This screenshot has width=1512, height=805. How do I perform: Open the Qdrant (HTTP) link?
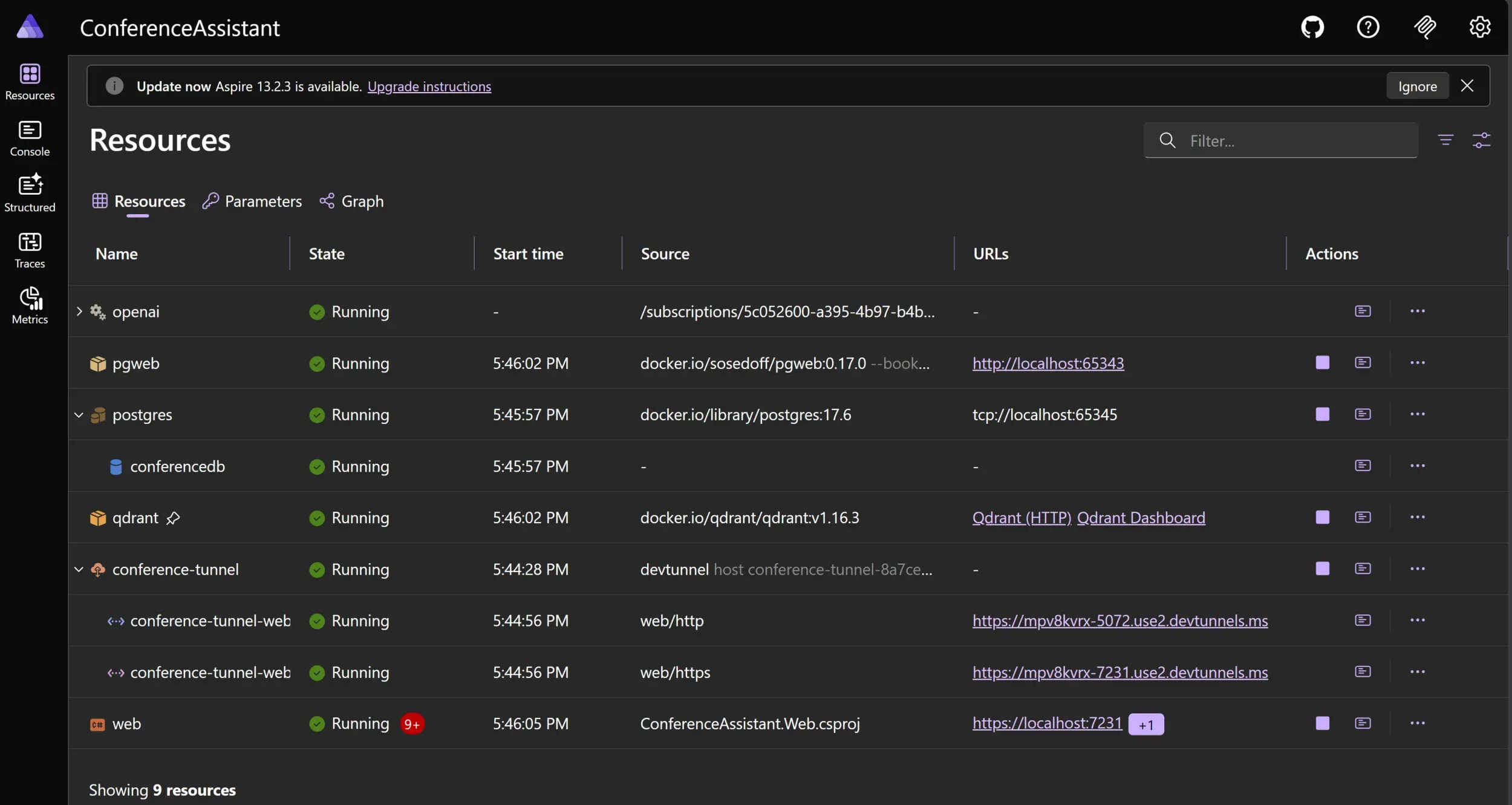coord(1022,518)
